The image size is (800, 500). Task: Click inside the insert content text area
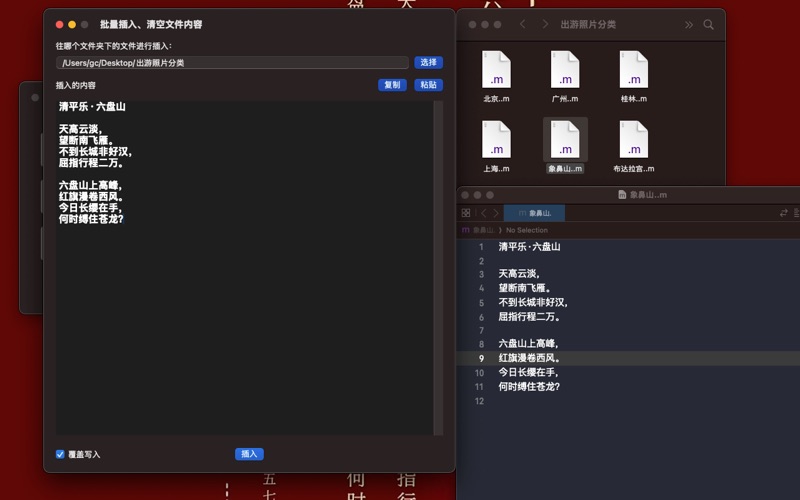pos(244,268)
